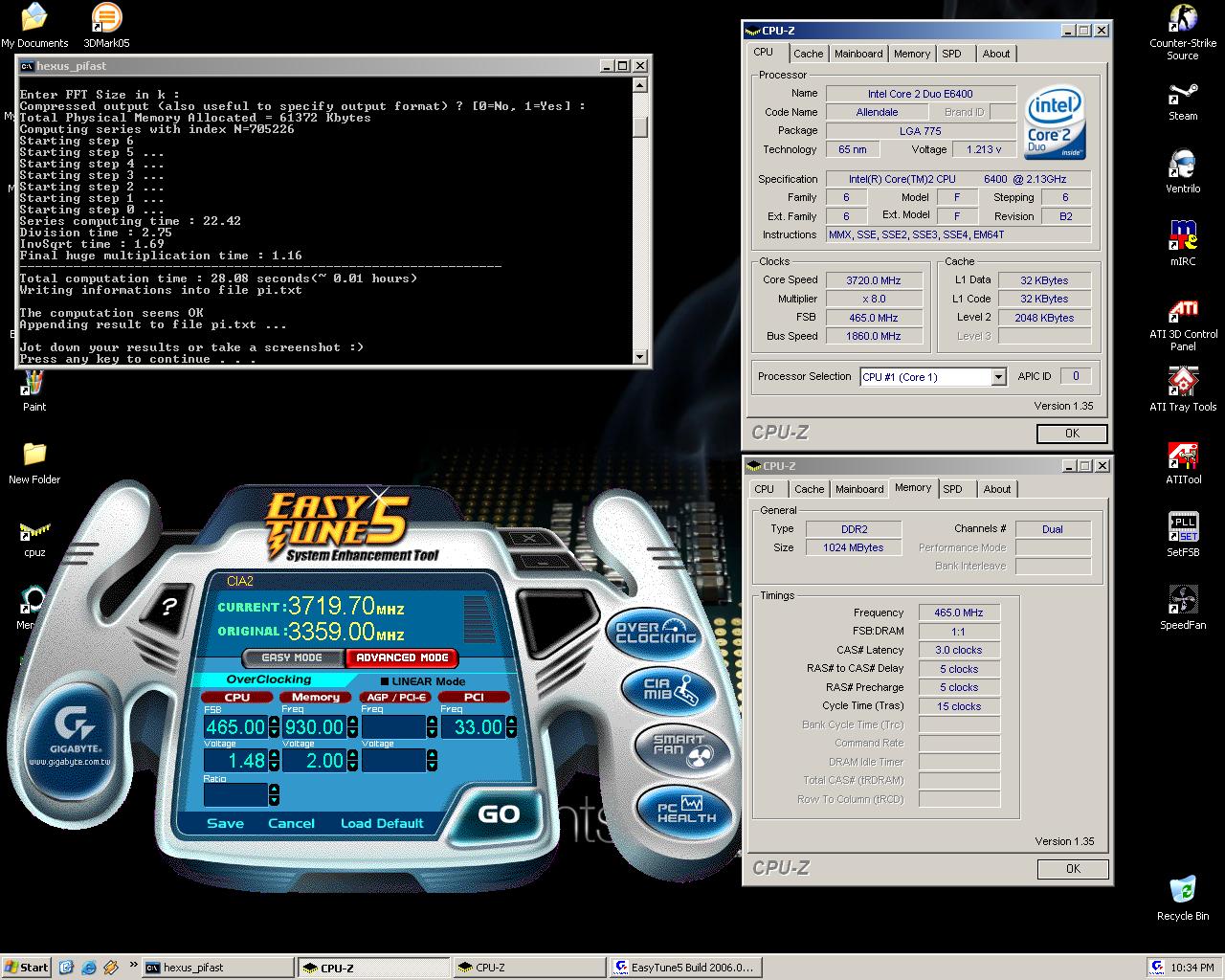
Task: Click the pifast console scrollbar thumb
Action: coord(640,126)
